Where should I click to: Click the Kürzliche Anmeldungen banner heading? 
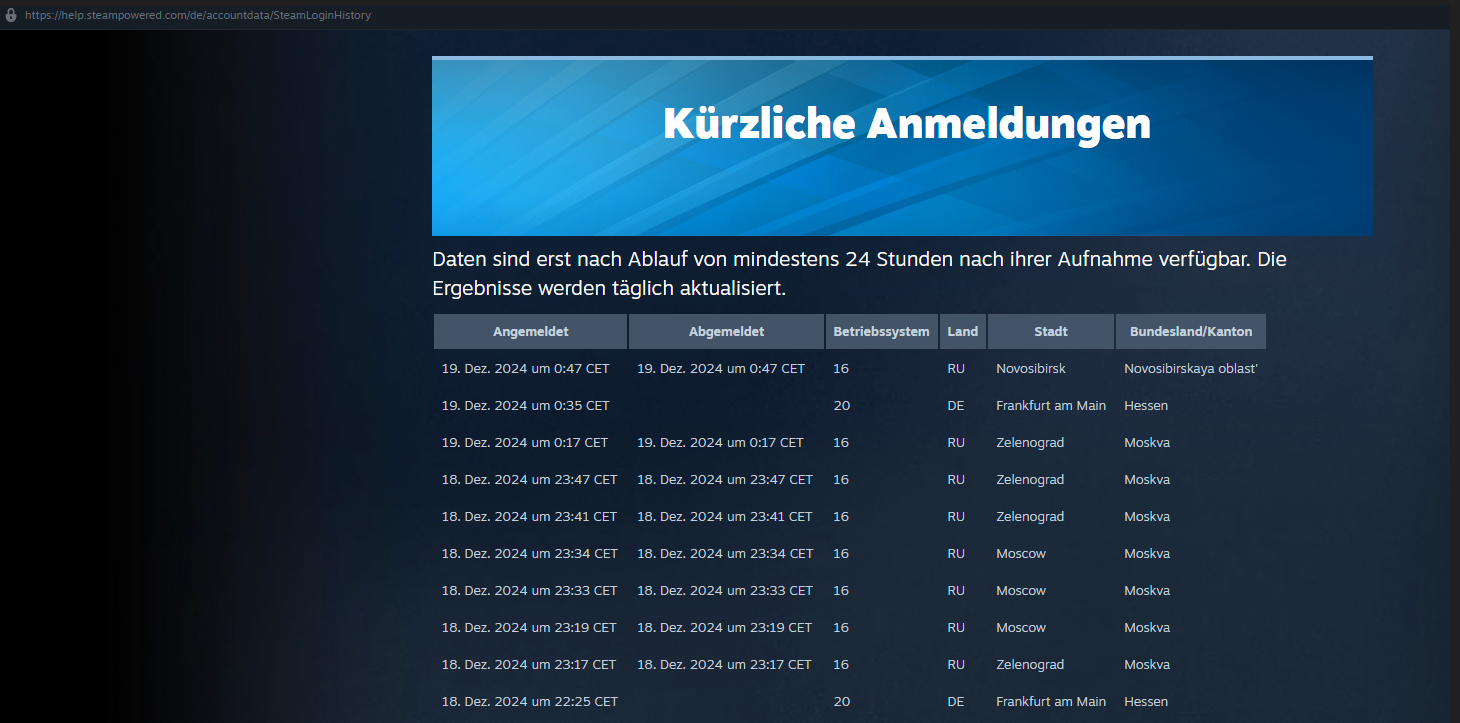click(x=906, y=124)
